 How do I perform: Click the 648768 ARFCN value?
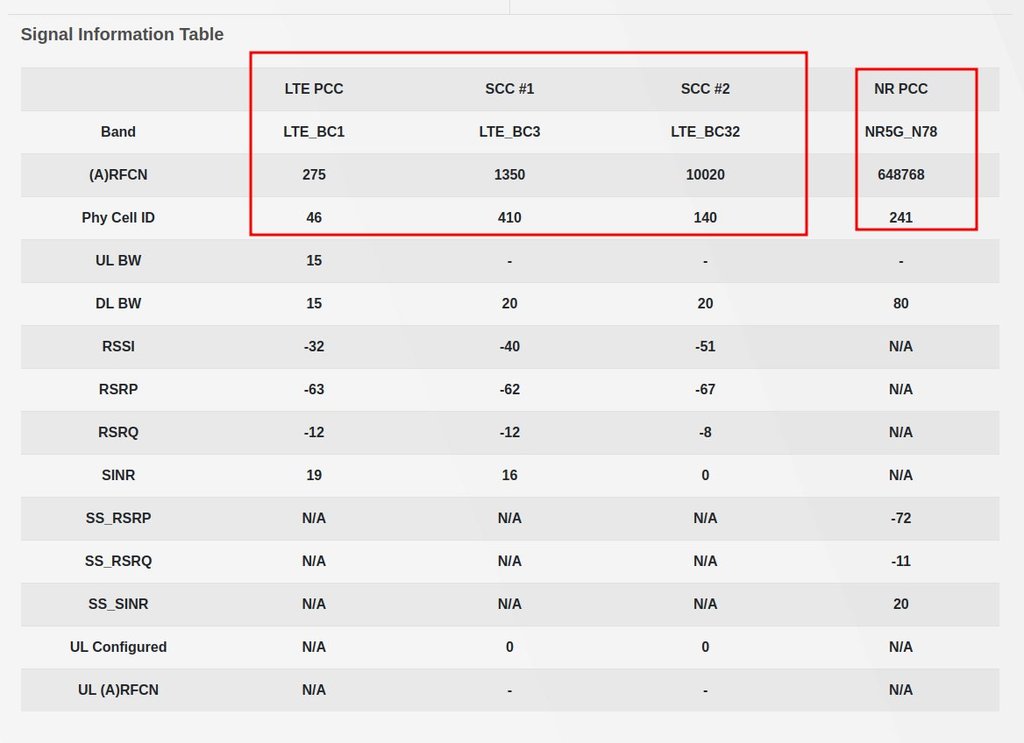pyautogui.click(x=901, y=175)
